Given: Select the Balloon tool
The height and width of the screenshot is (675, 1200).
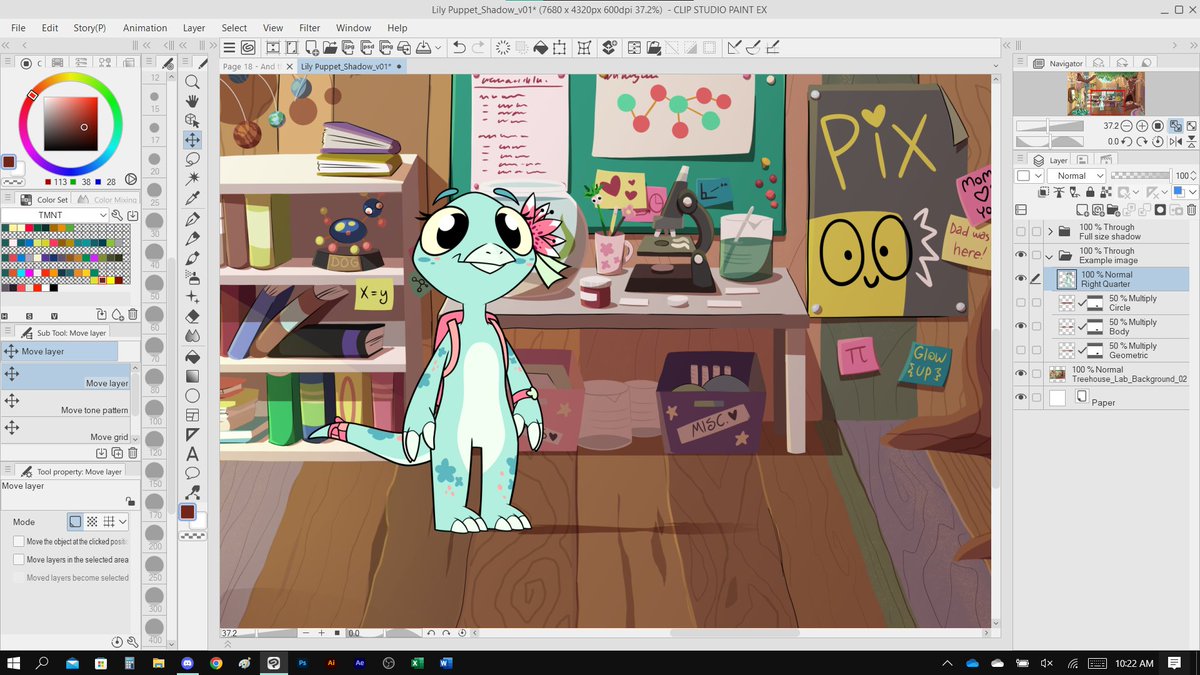Looking at the screenshot, I should [192, 473].
